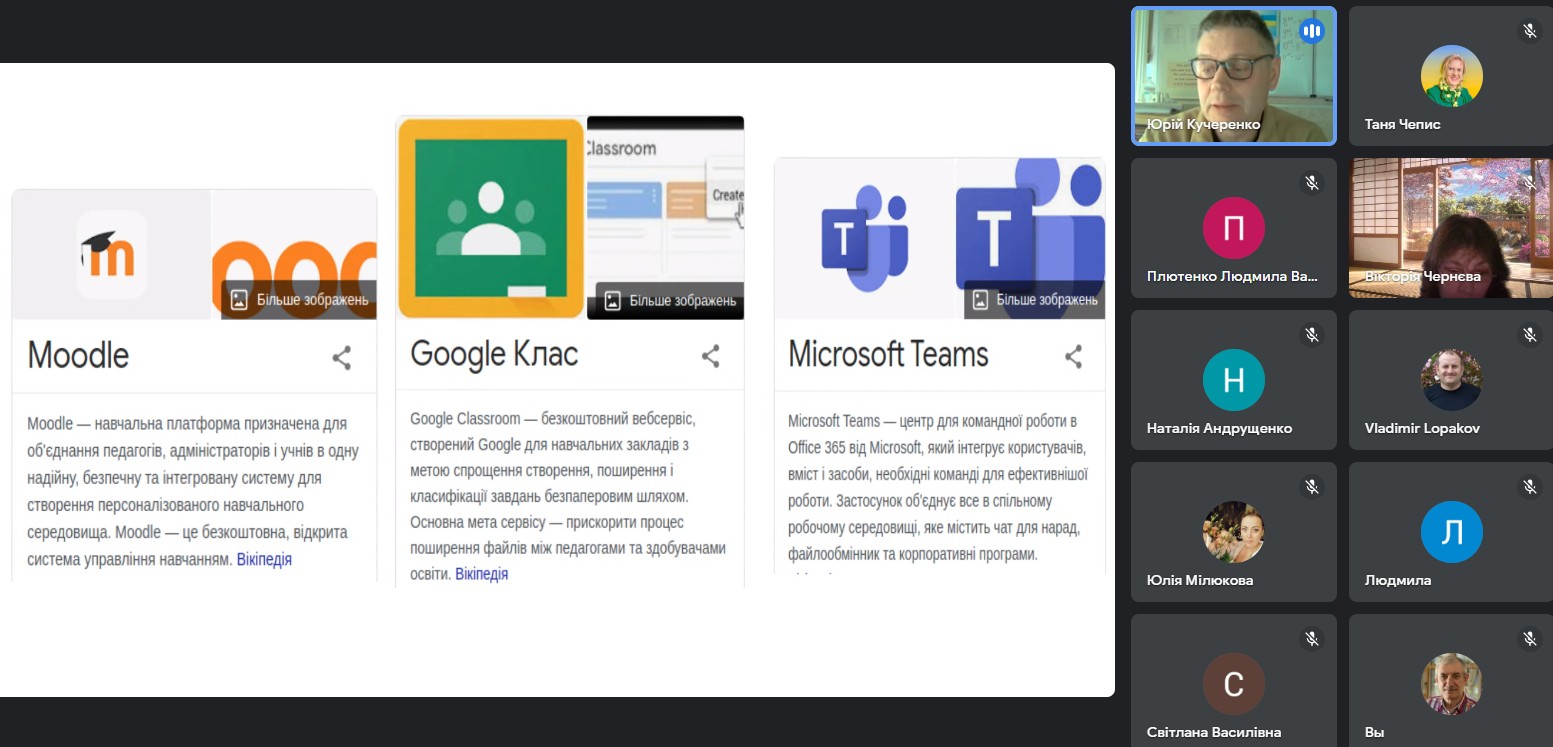The image size is (1553, 747).
Task: Click the speaking indicator on Юрій Кучеренко tile
Action: 1311,32
